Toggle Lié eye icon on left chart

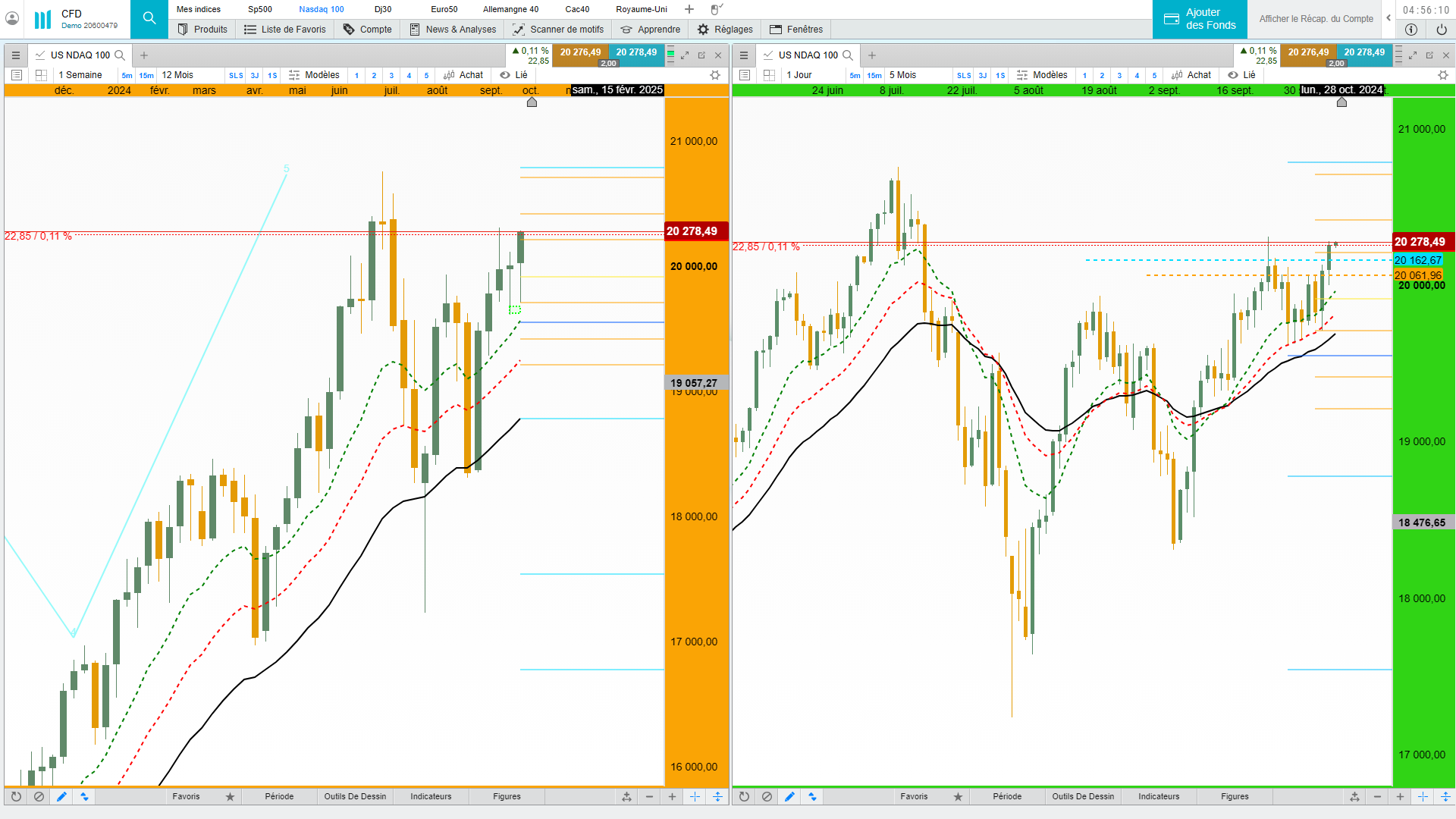click(x=505, y=75)
